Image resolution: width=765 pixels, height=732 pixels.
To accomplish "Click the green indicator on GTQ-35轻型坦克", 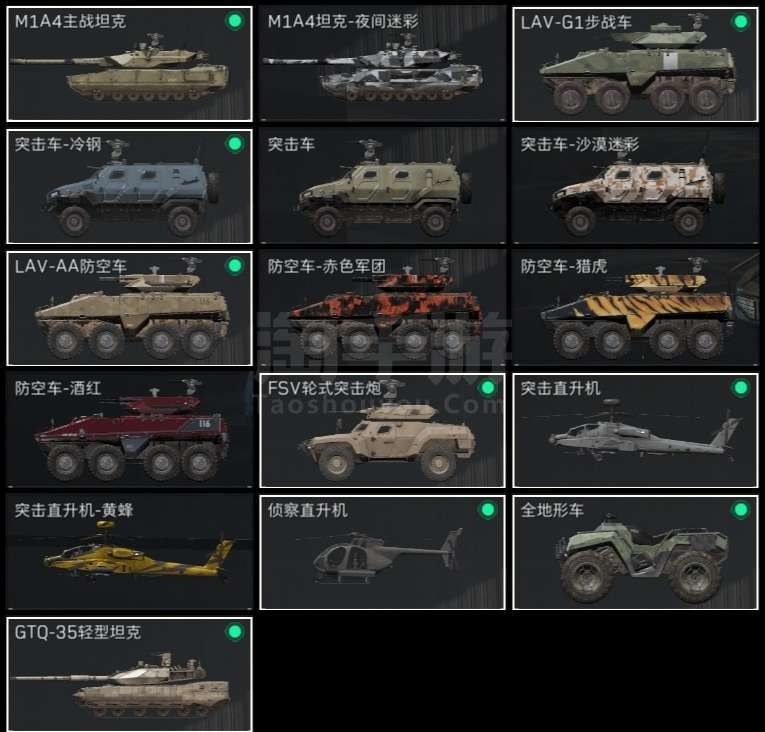I will 235,632.
